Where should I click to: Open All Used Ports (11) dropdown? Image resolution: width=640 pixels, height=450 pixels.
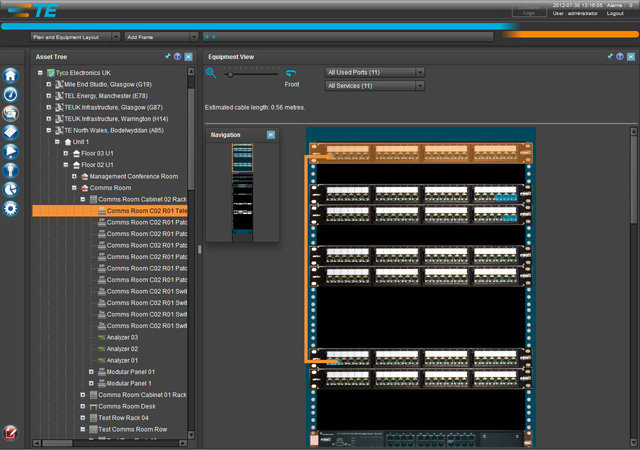tap(375, 72)
